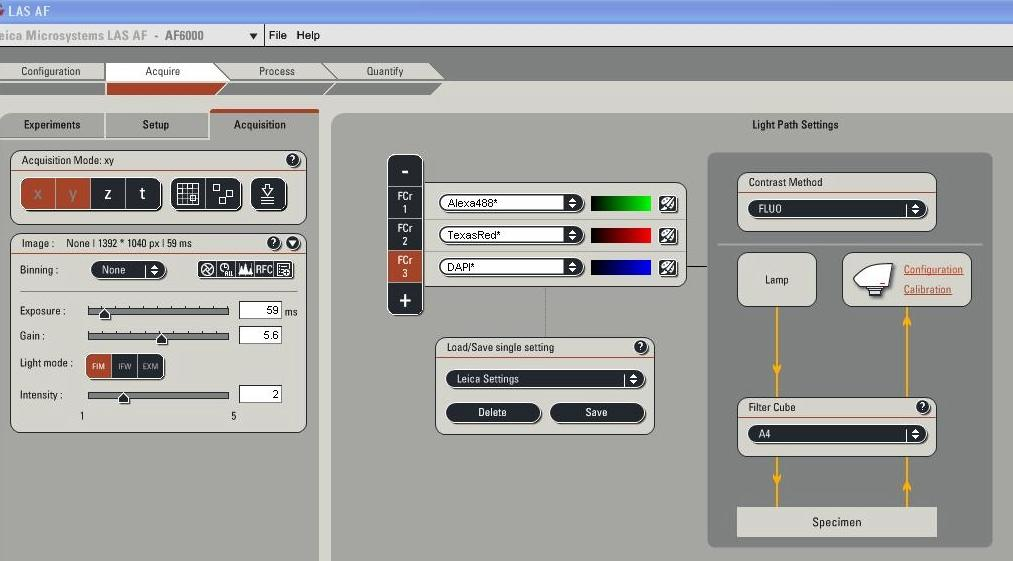
Task: Open the Filter Cube A4 dropdown
Action: (x=837, y=434)
